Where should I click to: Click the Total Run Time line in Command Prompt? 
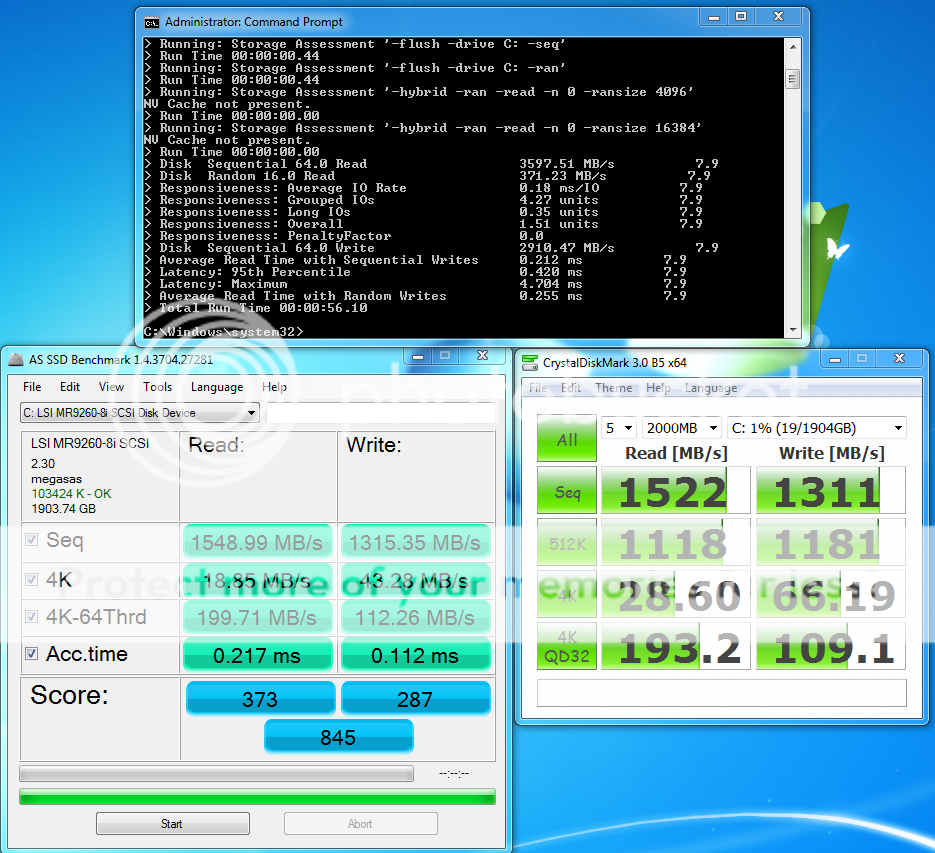click(x=256, y=308)
